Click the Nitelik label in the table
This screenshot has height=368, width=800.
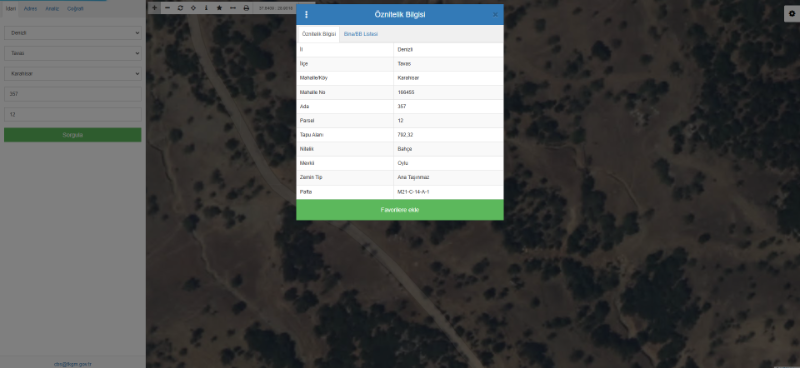(x=307, y=149)
